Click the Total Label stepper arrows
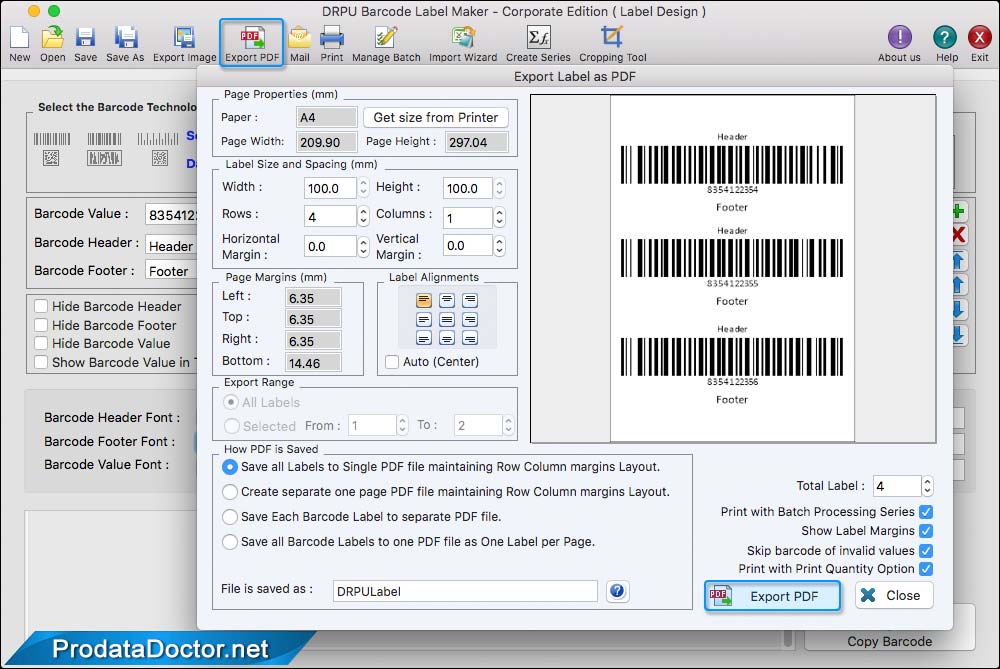1000x669 pixels. coord(927,486)
